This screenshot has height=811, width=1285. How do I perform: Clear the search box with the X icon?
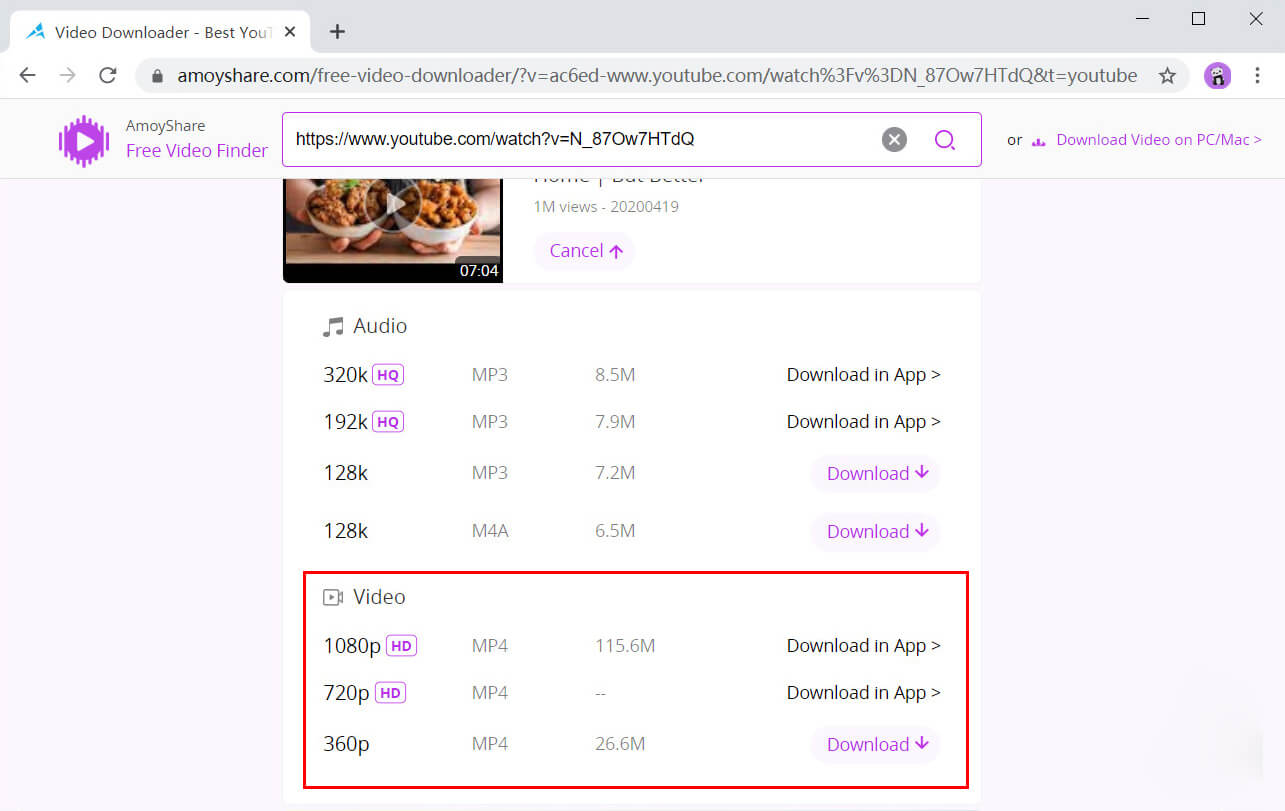pos(894,139)
